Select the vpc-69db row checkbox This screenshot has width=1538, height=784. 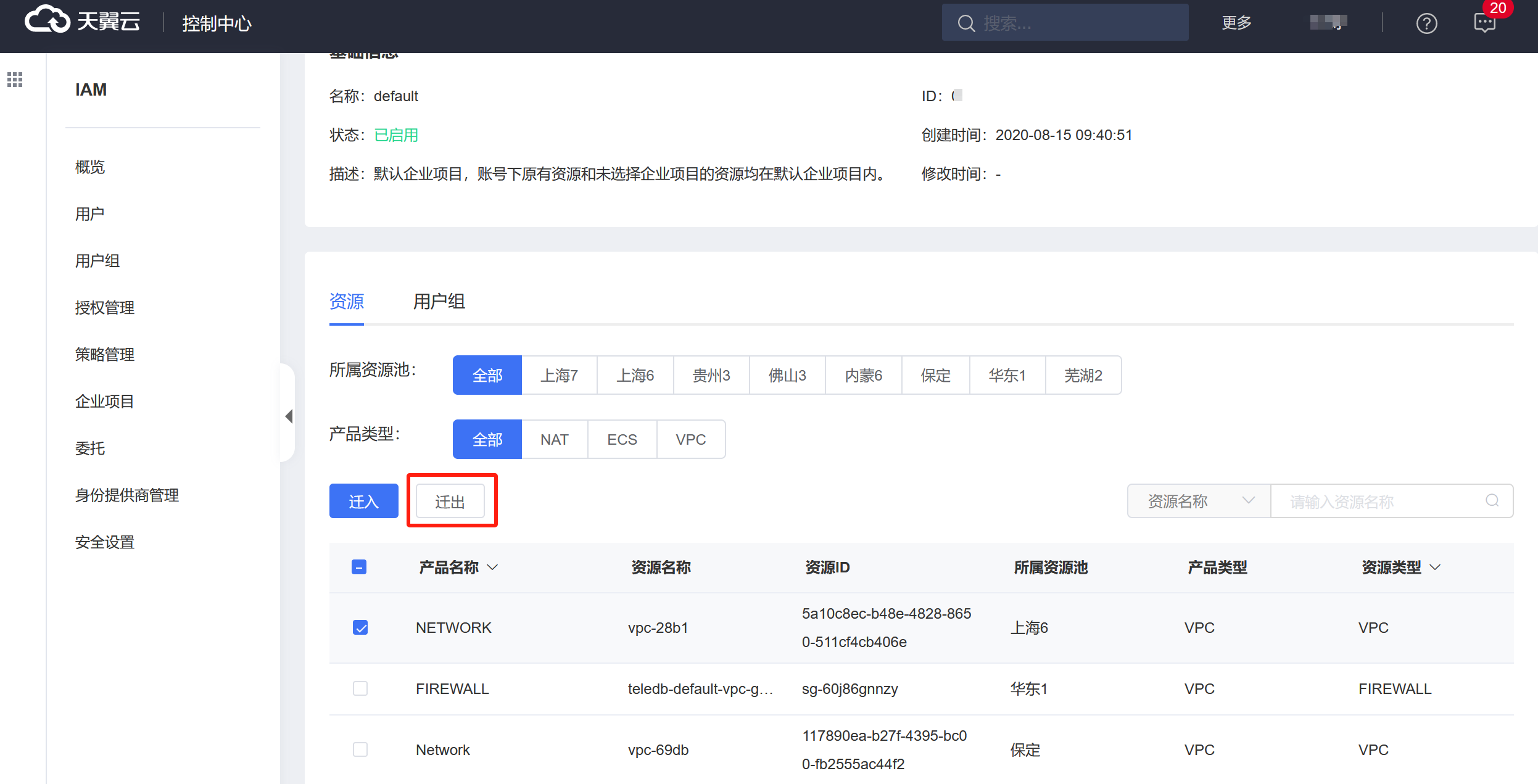(x=360, y=749)
